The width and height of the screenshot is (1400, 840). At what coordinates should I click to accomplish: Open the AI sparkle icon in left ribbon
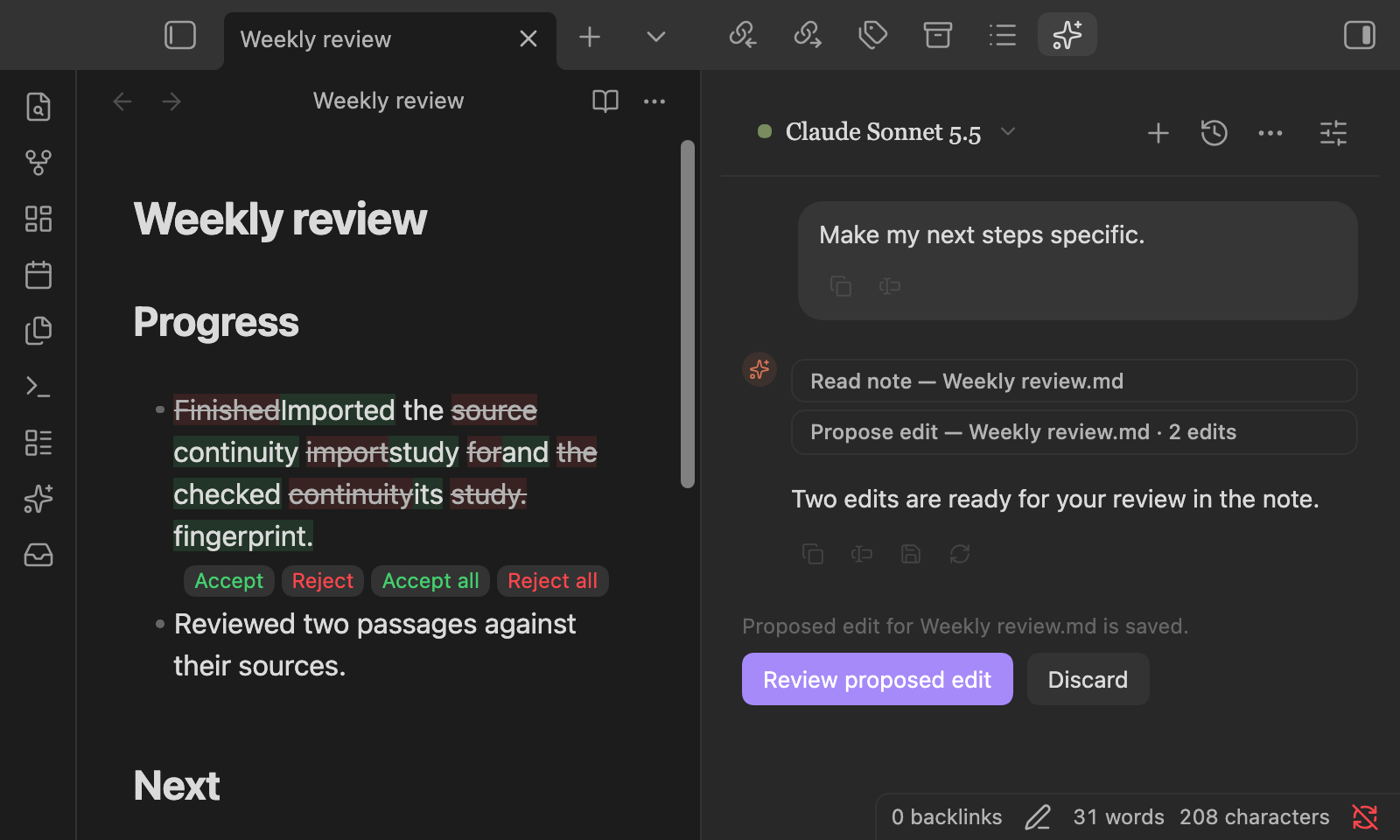[x=38, y=499]
